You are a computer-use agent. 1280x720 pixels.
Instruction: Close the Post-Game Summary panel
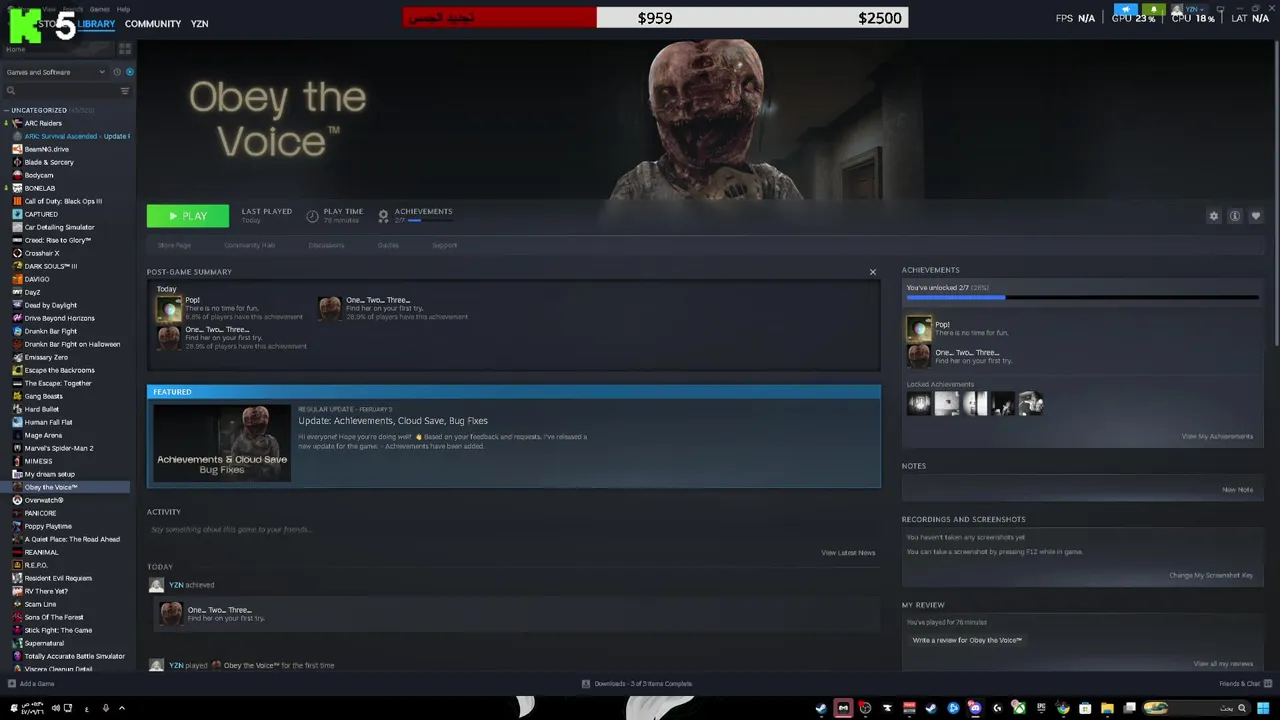point(872,272)
